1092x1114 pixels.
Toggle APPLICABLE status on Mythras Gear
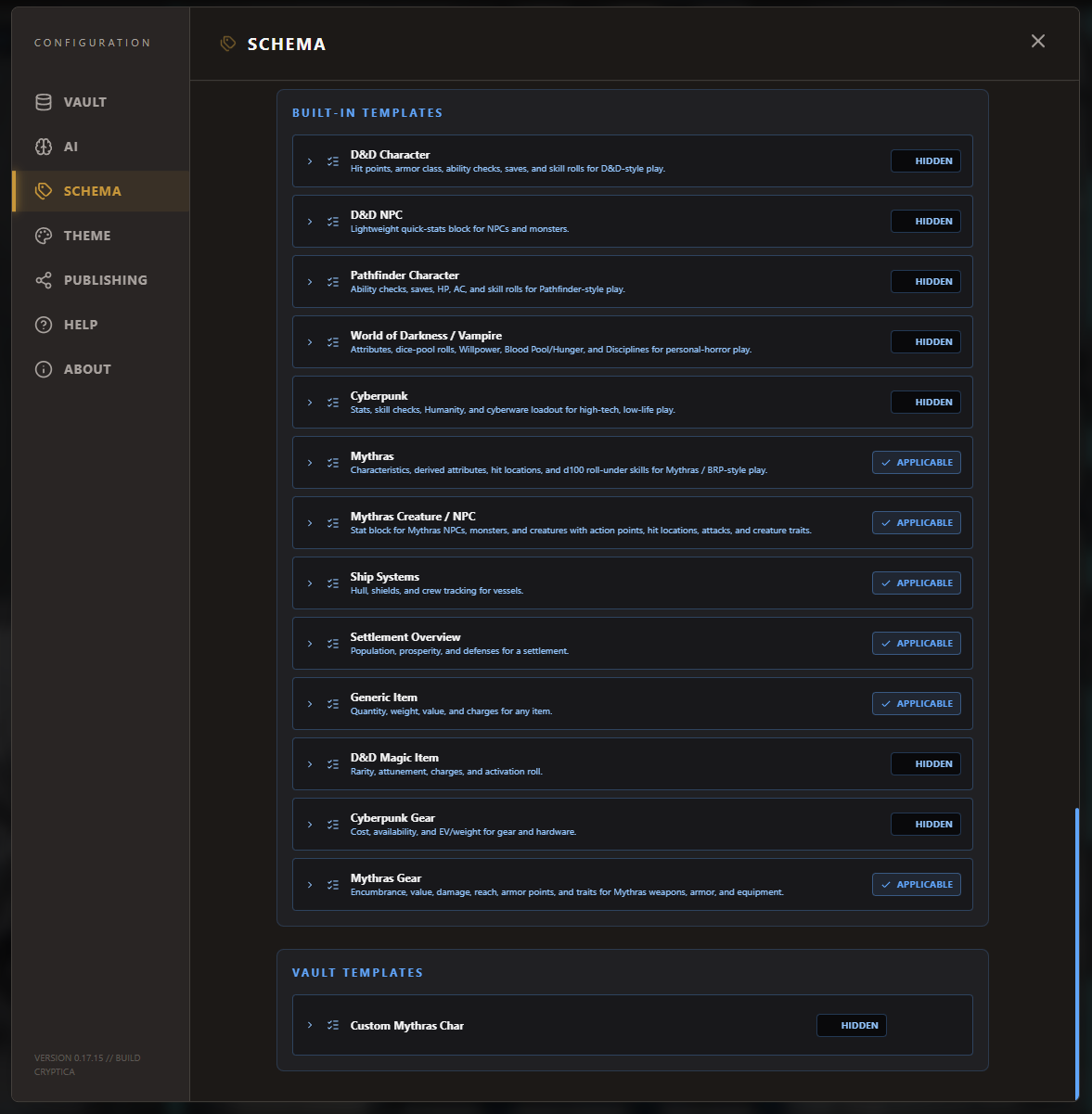click(917, 885)
